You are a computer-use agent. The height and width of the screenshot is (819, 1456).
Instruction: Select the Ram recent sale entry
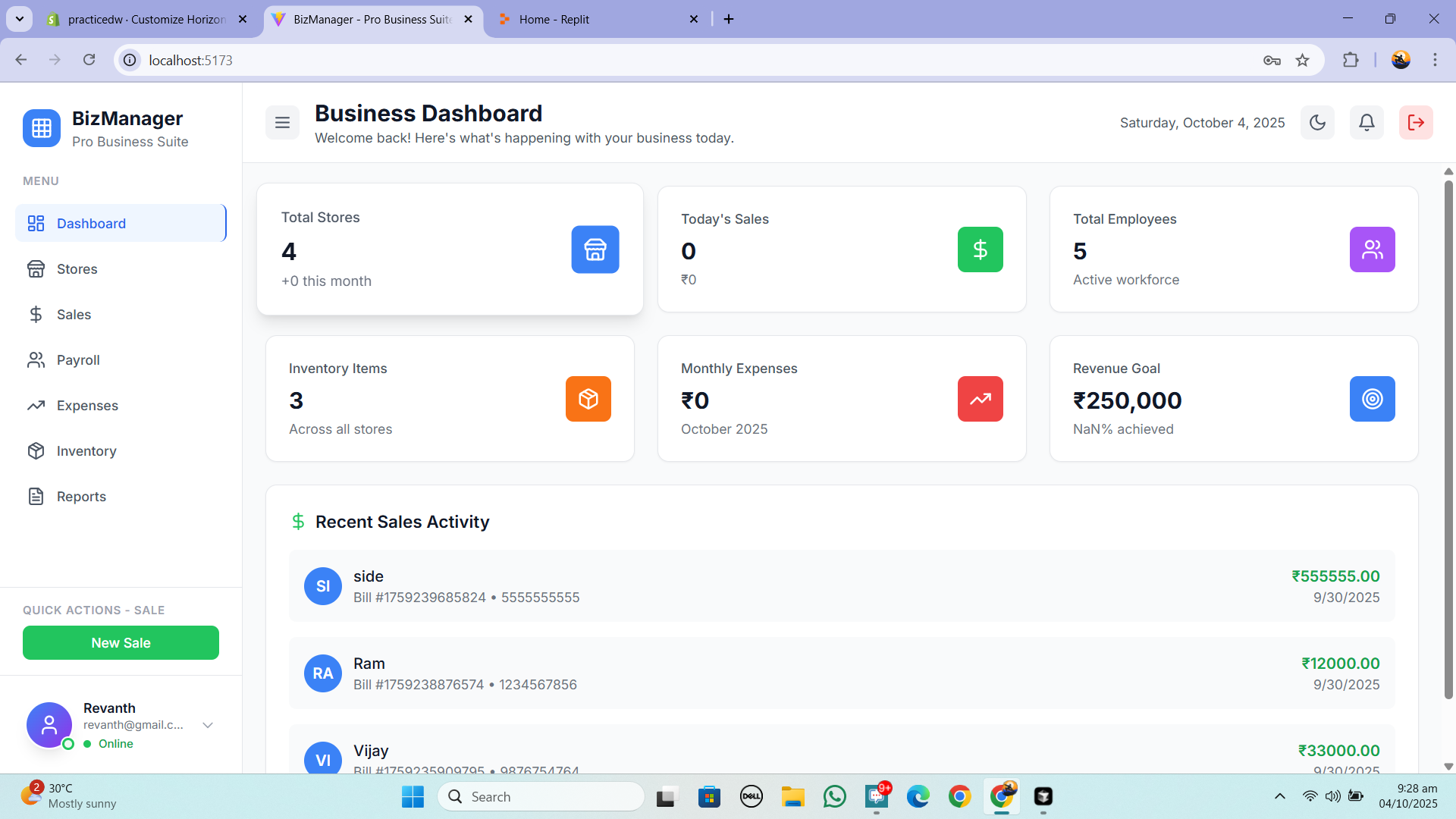click(841, 673)
